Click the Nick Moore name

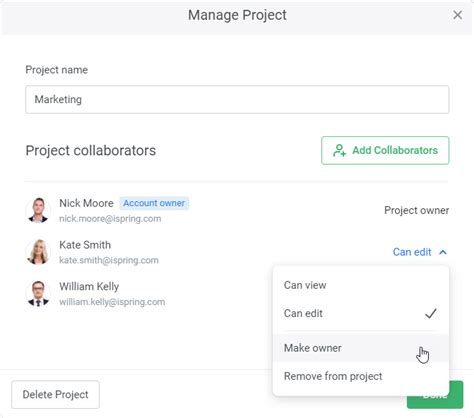86,203
